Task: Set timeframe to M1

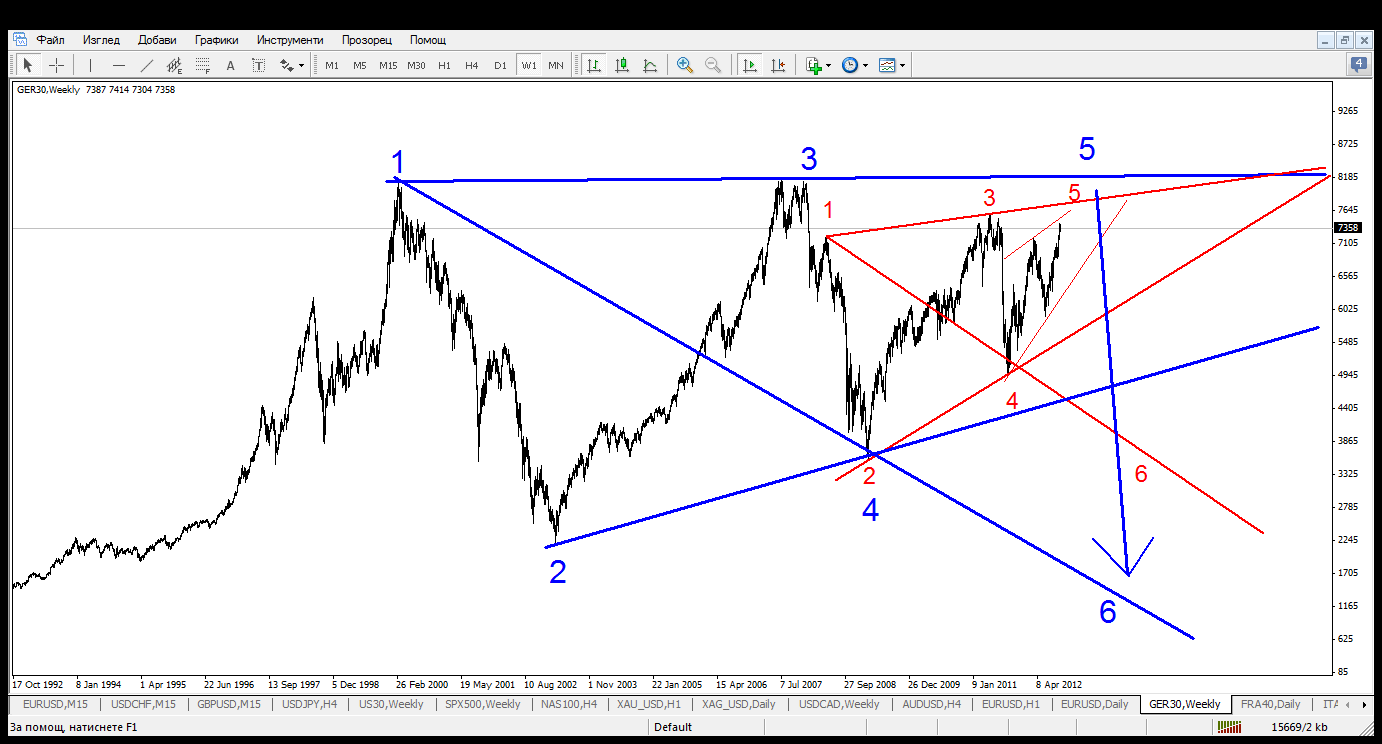Action: click(332, 65)
